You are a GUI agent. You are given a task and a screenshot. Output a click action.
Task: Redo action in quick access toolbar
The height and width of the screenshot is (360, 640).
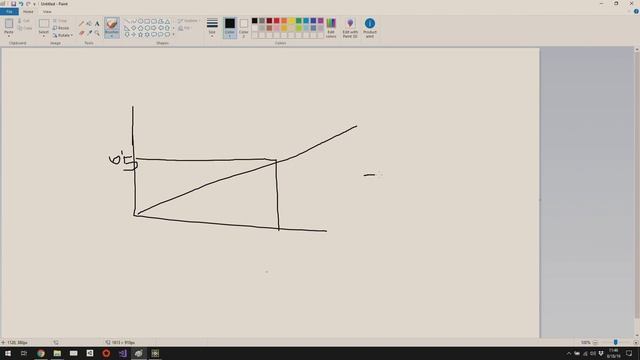[x=28, y=4]
